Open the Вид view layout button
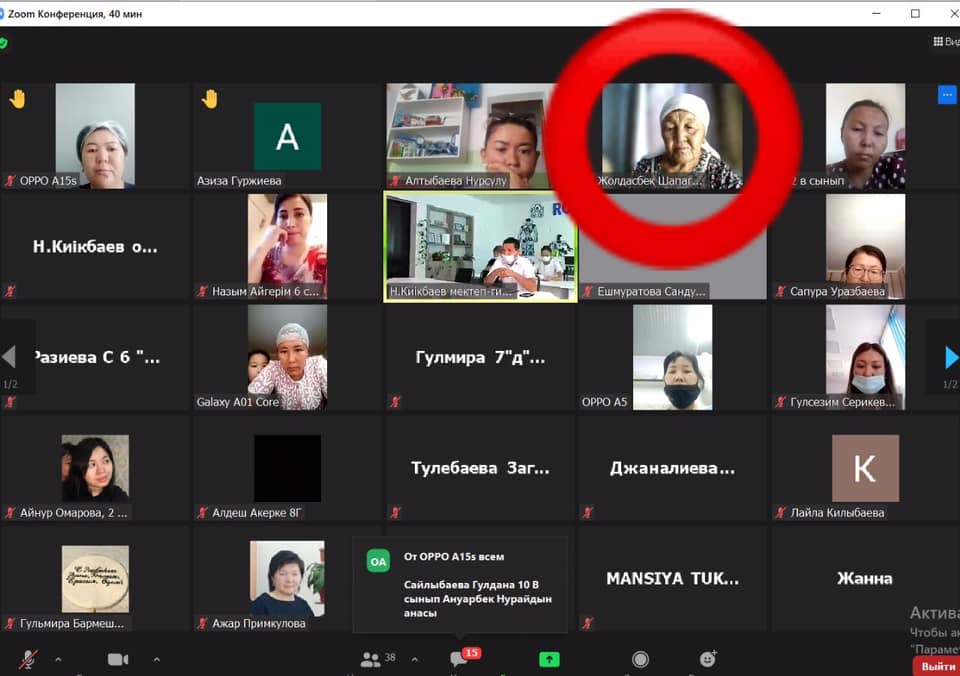The width and height of the screenshot is (960, 676). coord(947,42)
